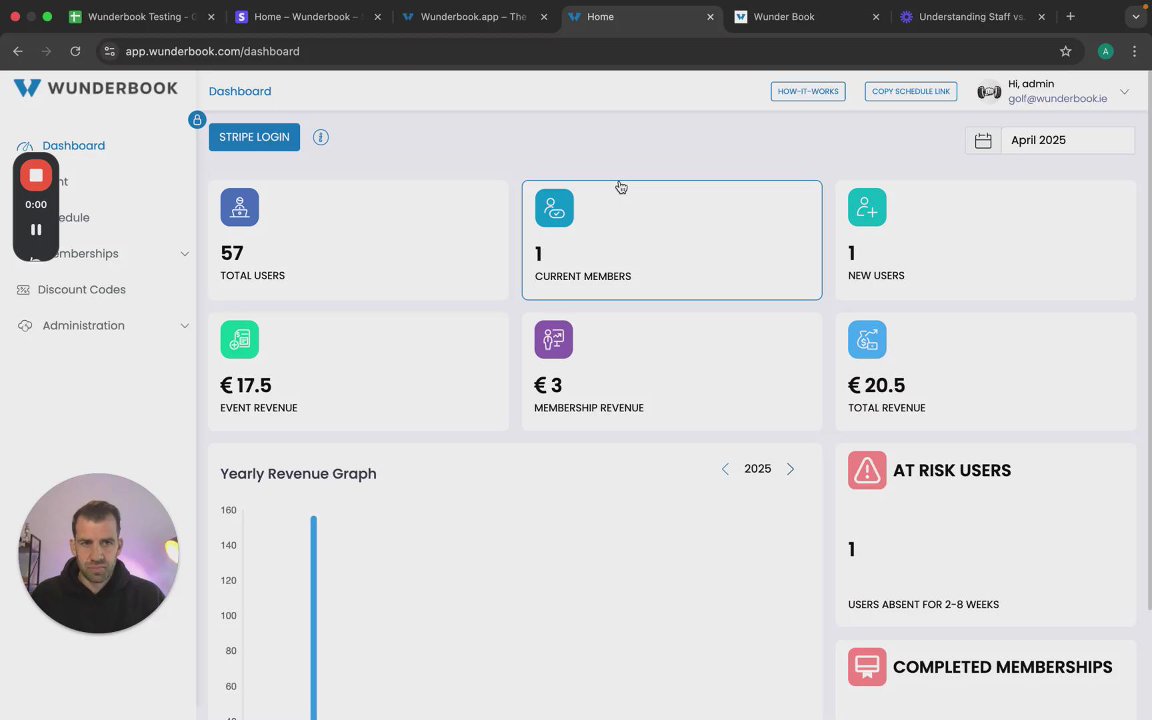Open Discount Codes in the sidebar
Screen dimensions: 1152x720
pyautogui.click(x=82, y=289)
